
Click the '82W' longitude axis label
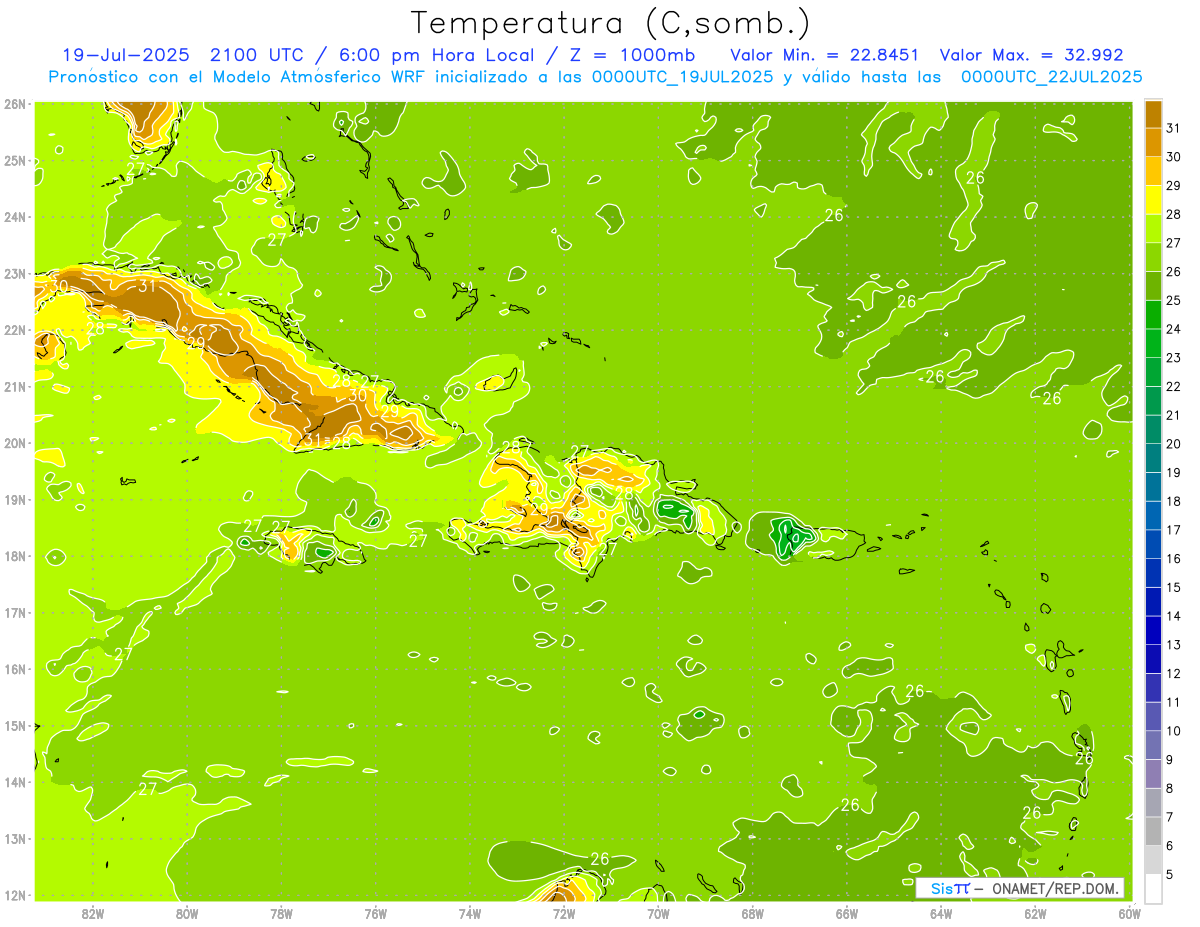[92, 913]
